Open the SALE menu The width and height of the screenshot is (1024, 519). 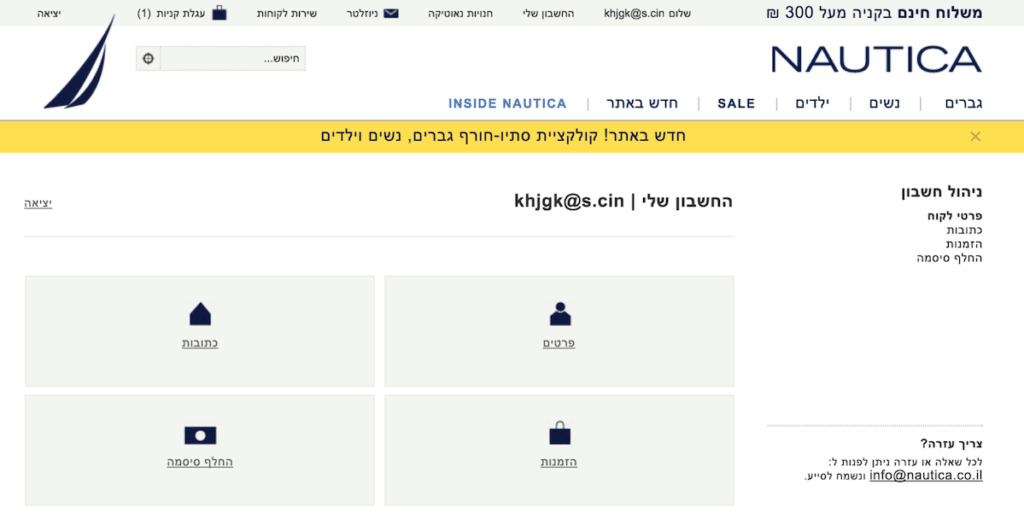(x=736, y=104)
